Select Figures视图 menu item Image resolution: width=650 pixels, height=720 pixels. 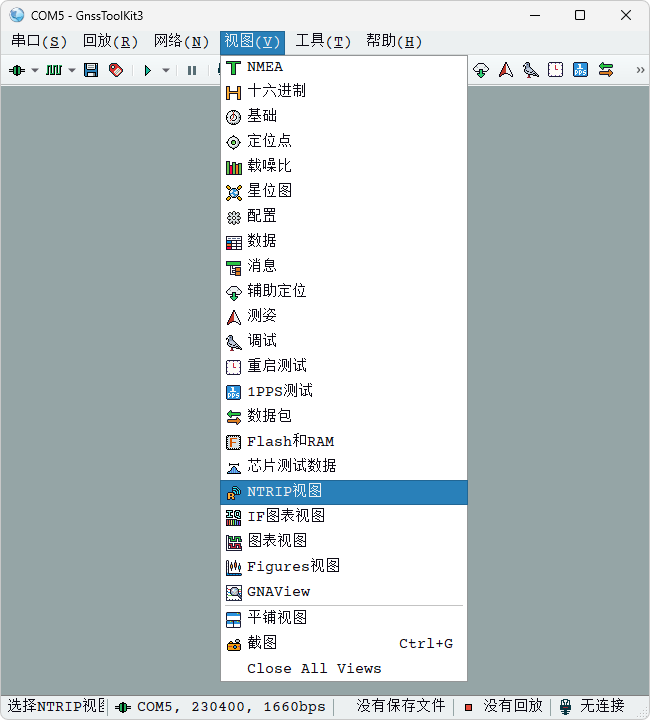(x=344, y=567)
